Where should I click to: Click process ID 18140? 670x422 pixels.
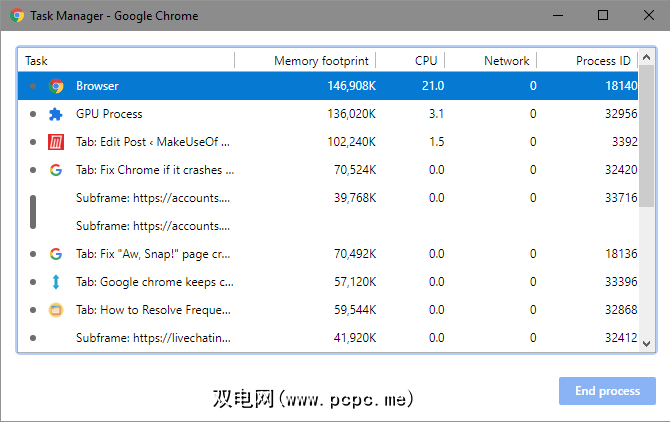(x=621, y=86)
